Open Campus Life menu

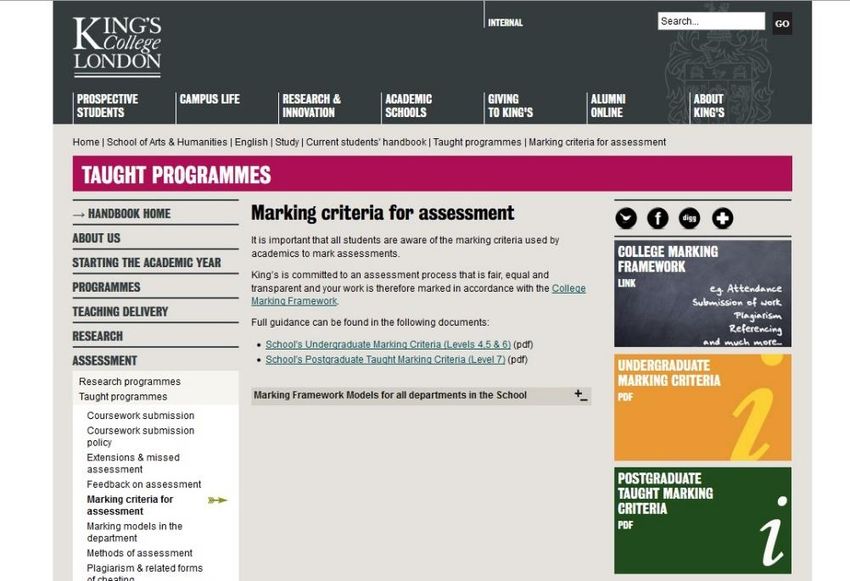click(209, 99)
